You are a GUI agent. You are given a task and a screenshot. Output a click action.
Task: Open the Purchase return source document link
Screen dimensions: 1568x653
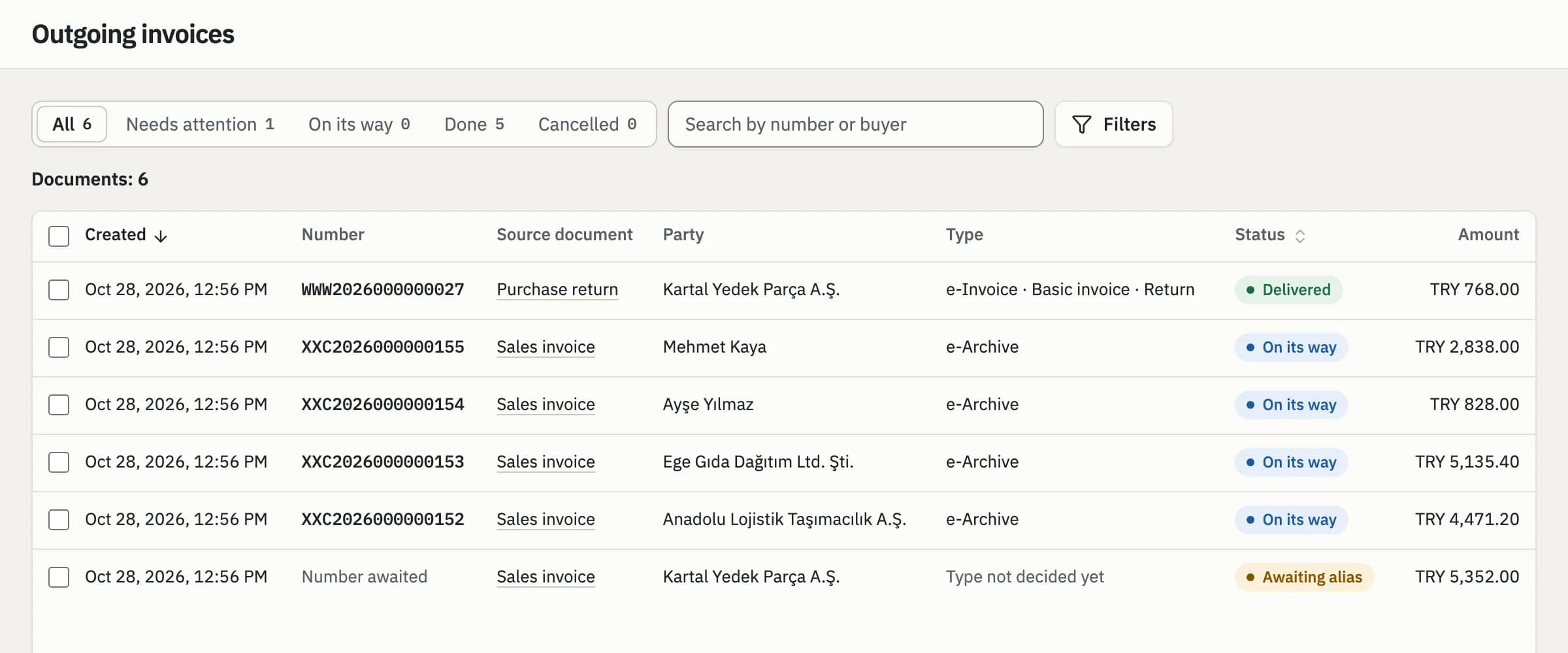pyautogui.click(x=557, y=289)
